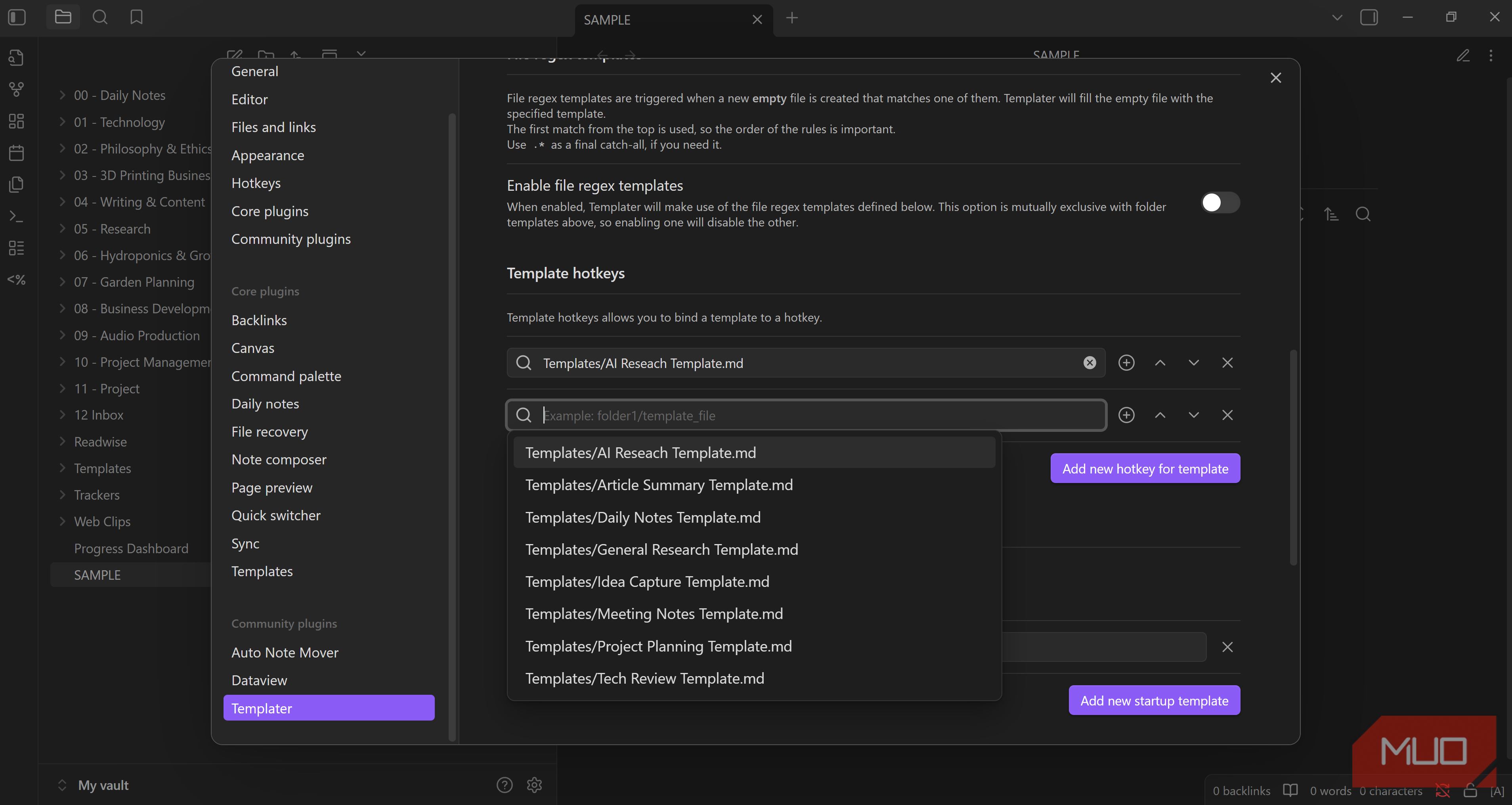Open the tab list dropdown chevron
This screenshot has height=805, width=1512.
point(1336,17)
